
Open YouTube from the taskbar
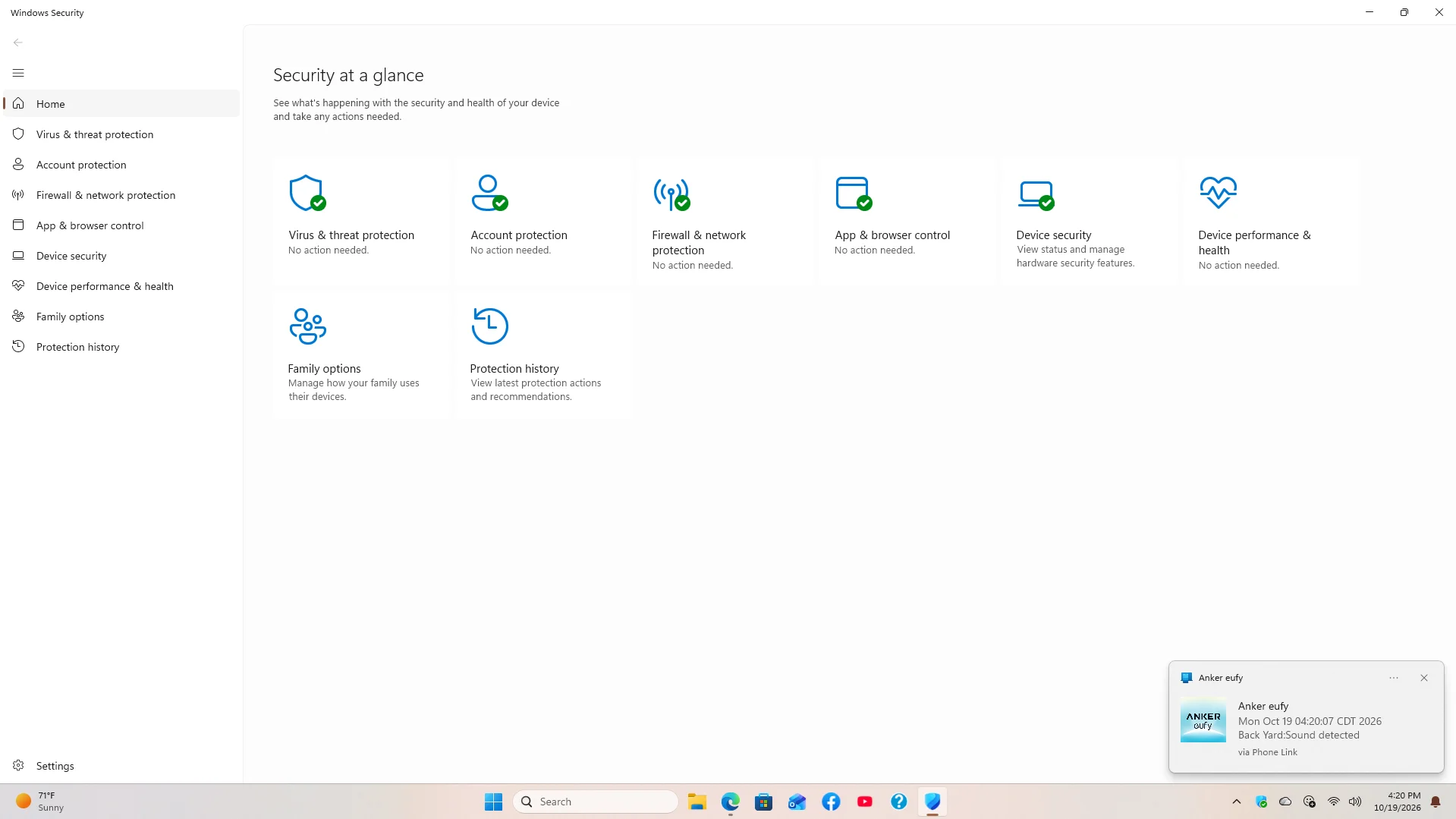pyautogui.click(x=864, y=802)
